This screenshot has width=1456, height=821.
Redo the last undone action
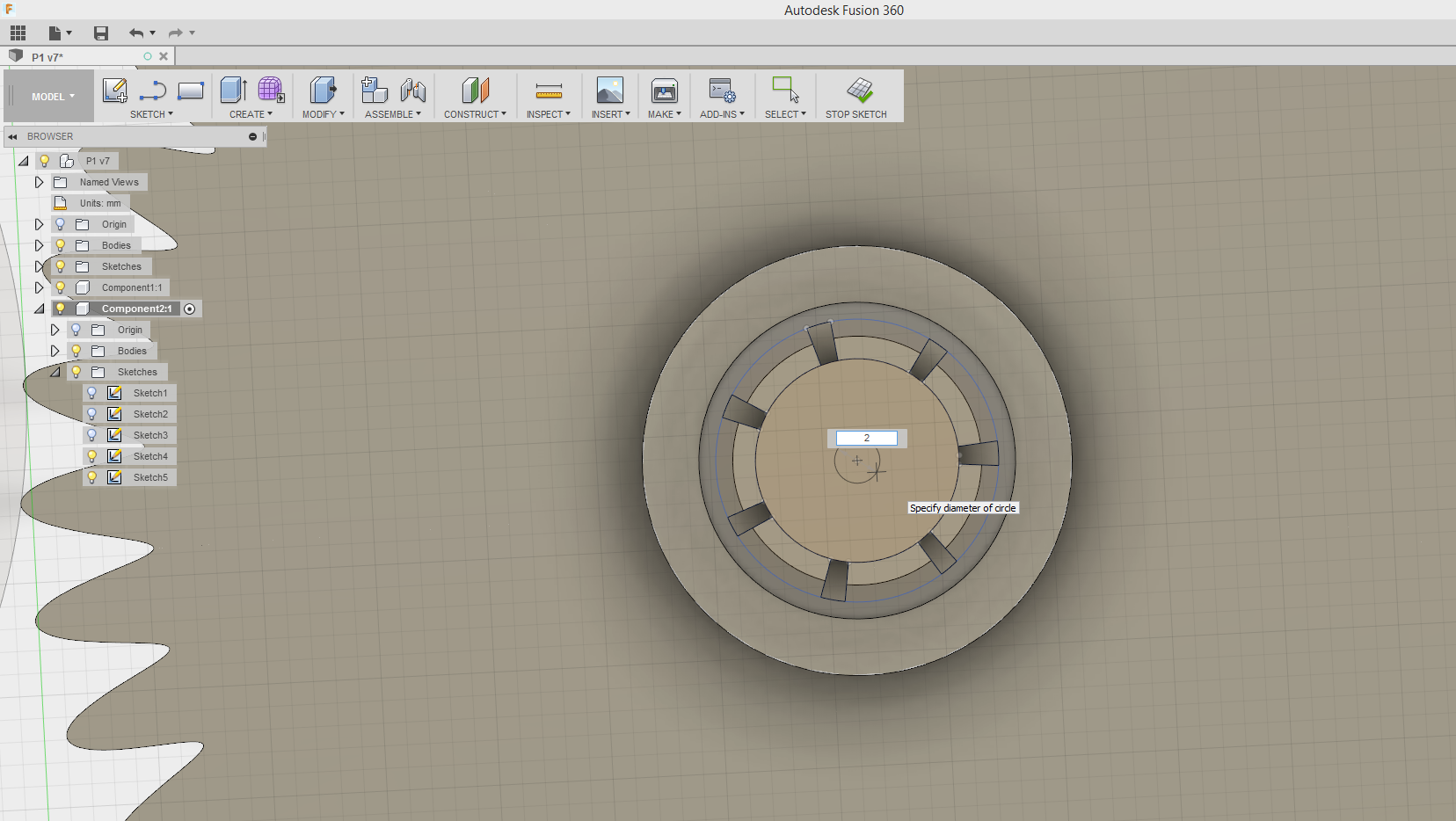coord(175,33)
